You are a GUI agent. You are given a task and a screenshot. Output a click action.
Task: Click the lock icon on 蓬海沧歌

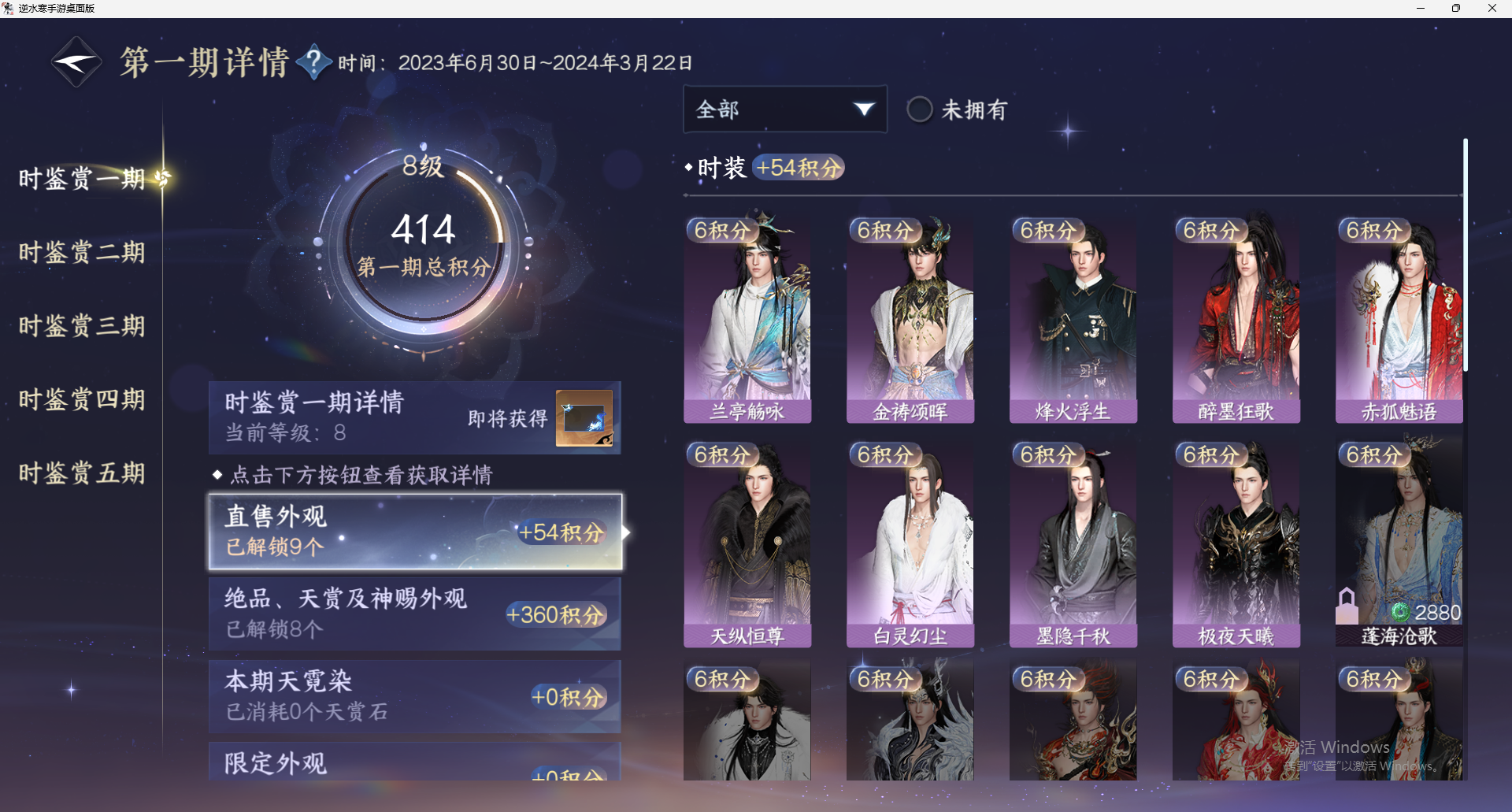[1347, 606]
